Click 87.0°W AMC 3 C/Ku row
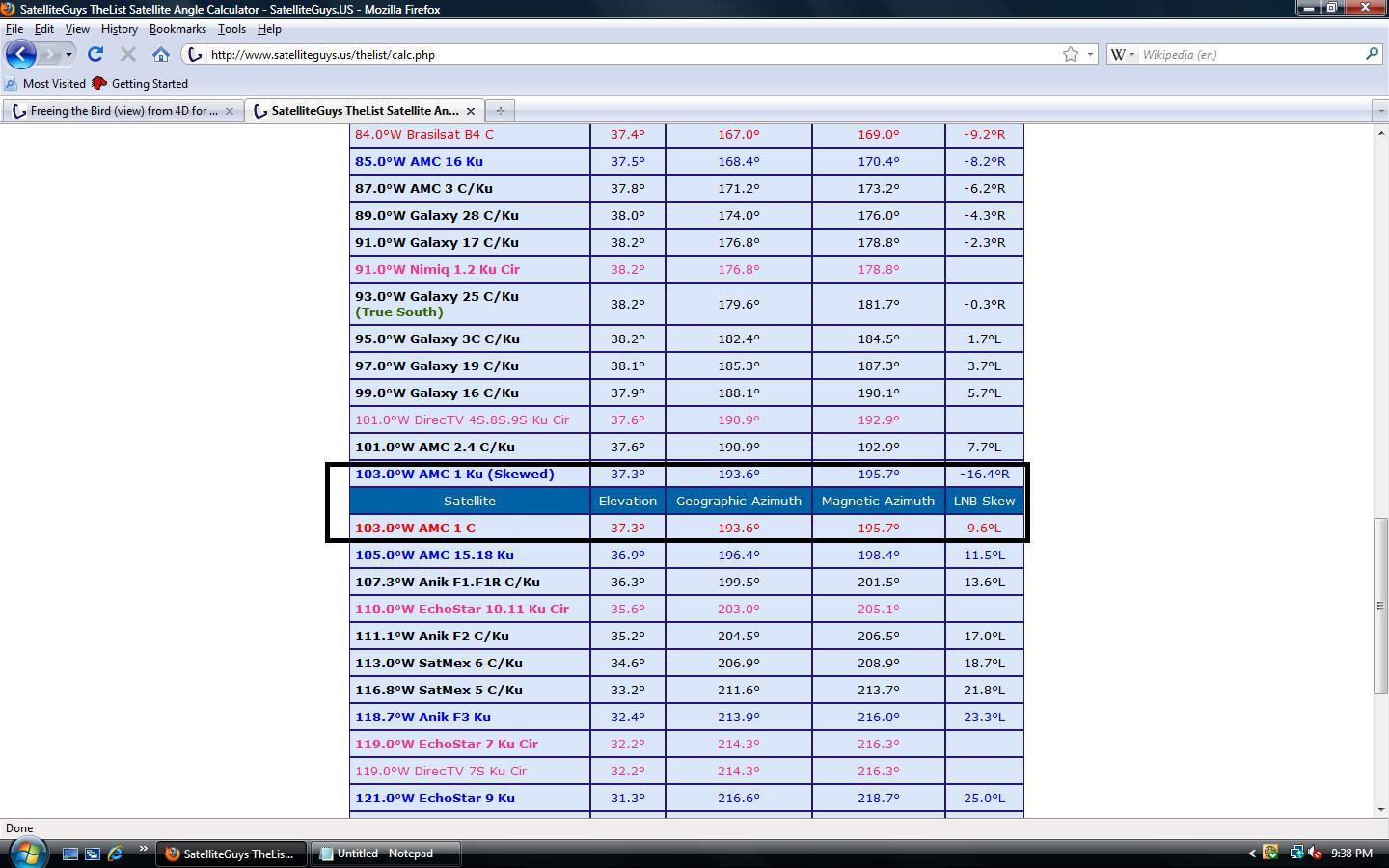Image resolution: width=1389 pixels, height=868 pixels. pos(686,188)
